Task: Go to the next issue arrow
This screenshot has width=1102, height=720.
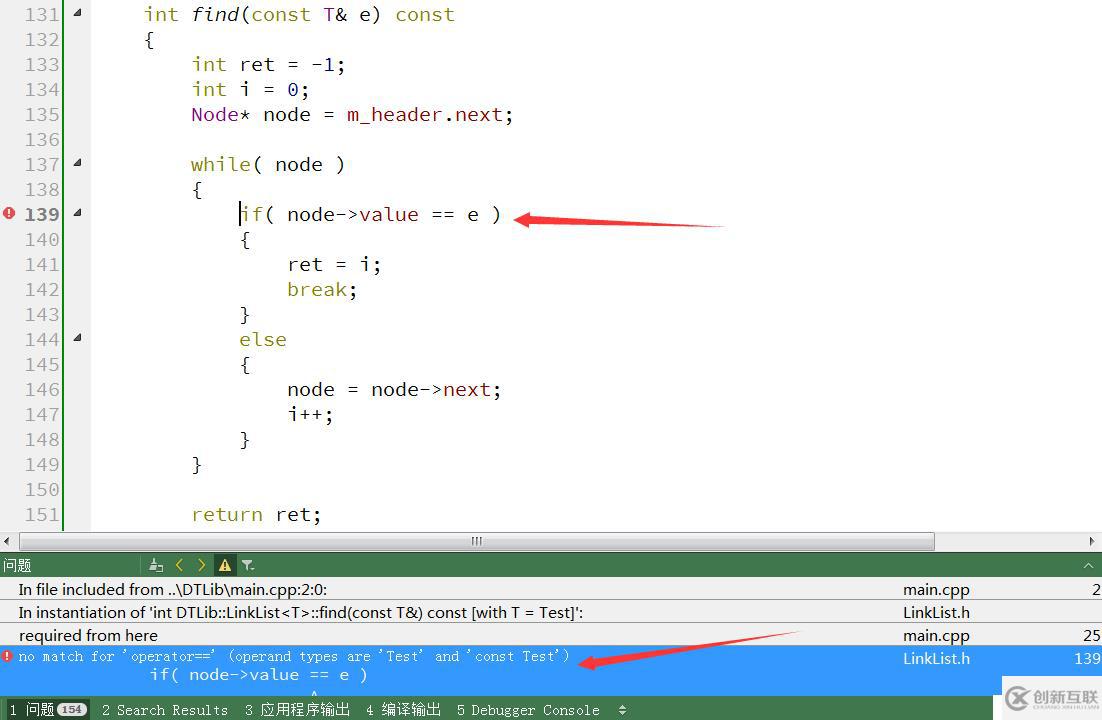Action: pos(202,565)
